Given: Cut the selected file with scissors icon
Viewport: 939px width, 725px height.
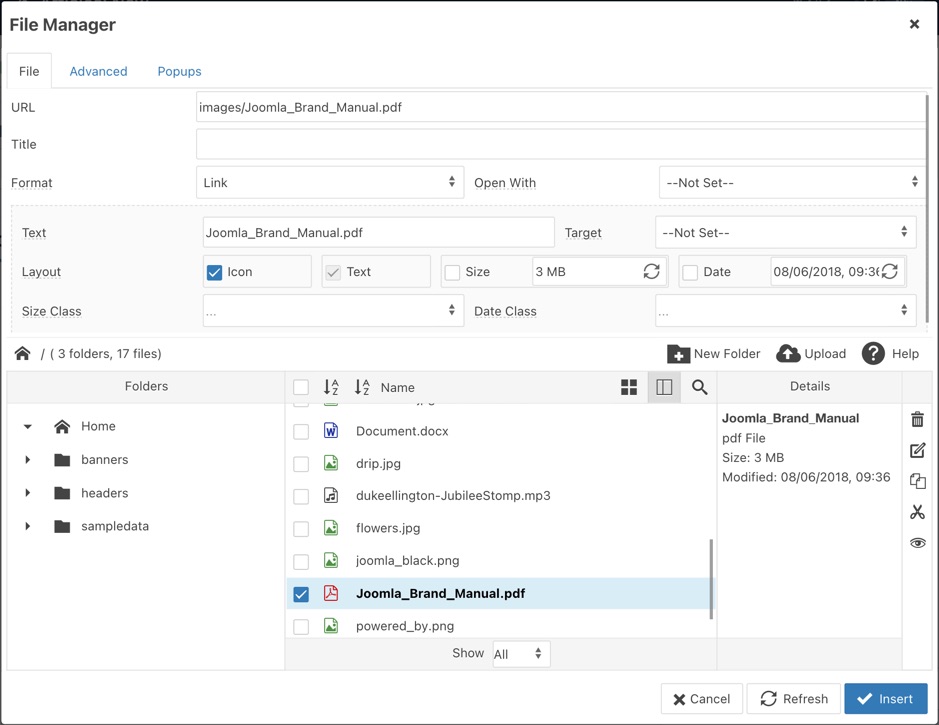Looking at the screenshot, I should pyautogui.click(x=917, y=512).
